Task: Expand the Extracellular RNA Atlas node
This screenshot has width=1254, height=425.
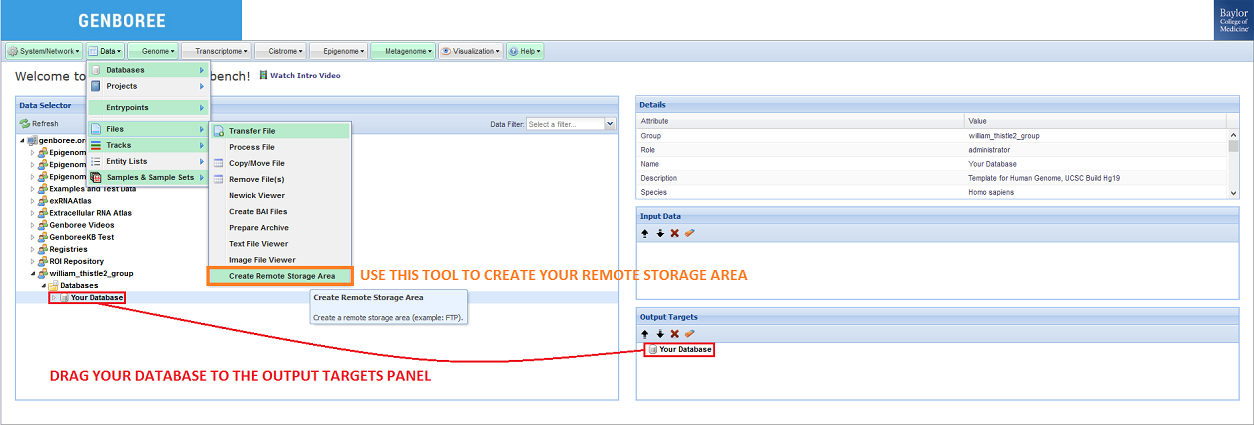Action: coord(32,213)
